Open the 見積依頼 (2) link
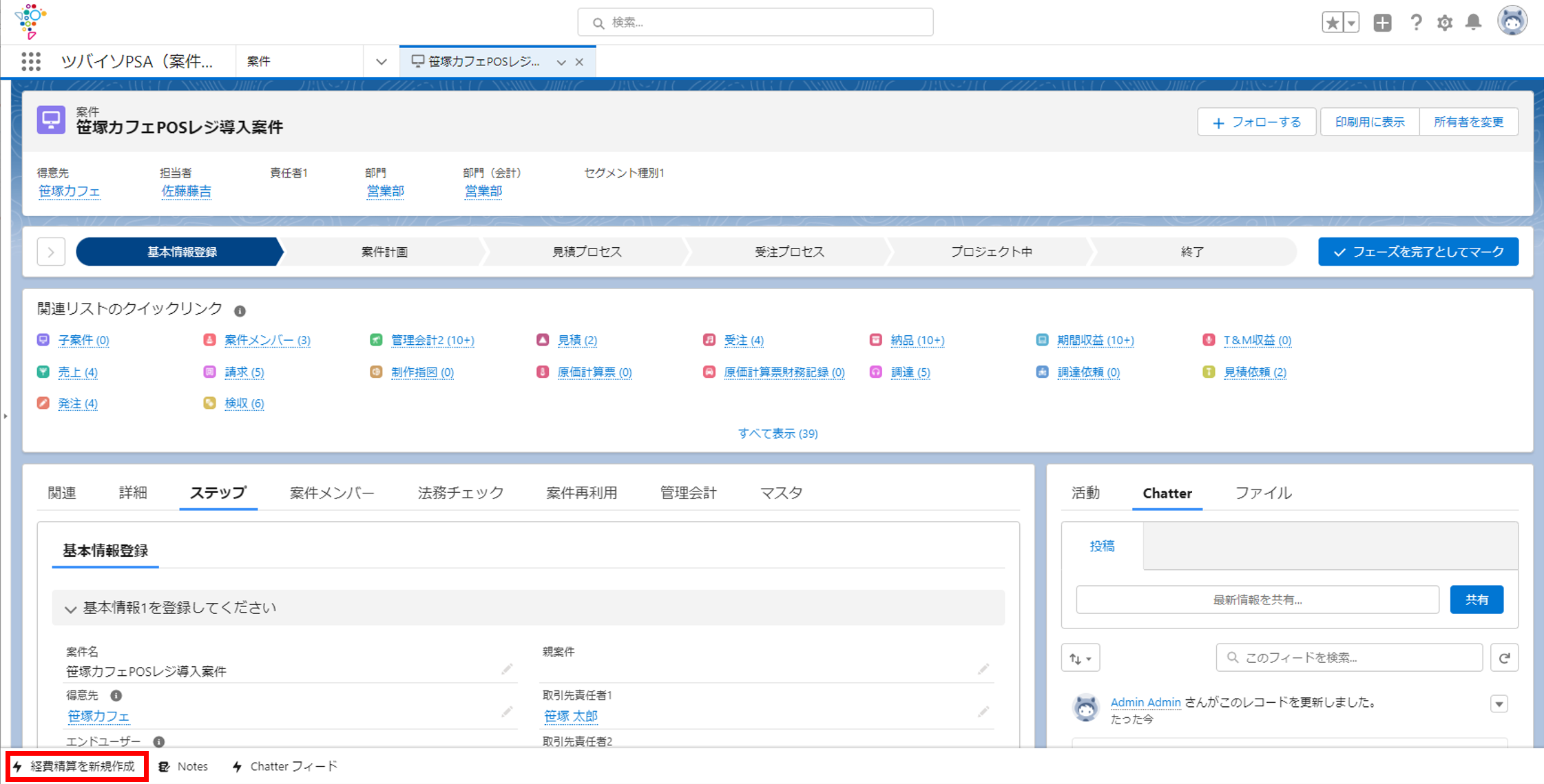The image size is (1544, 784). [1255, 372]
